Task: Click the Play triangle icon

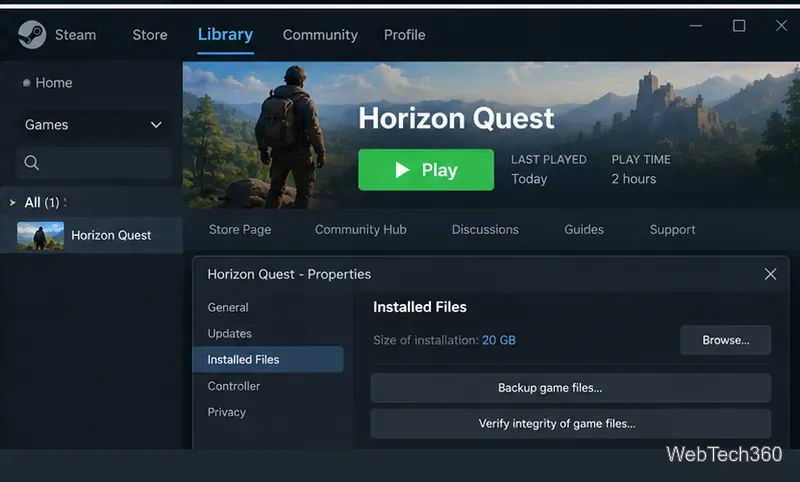Action: 402,170
